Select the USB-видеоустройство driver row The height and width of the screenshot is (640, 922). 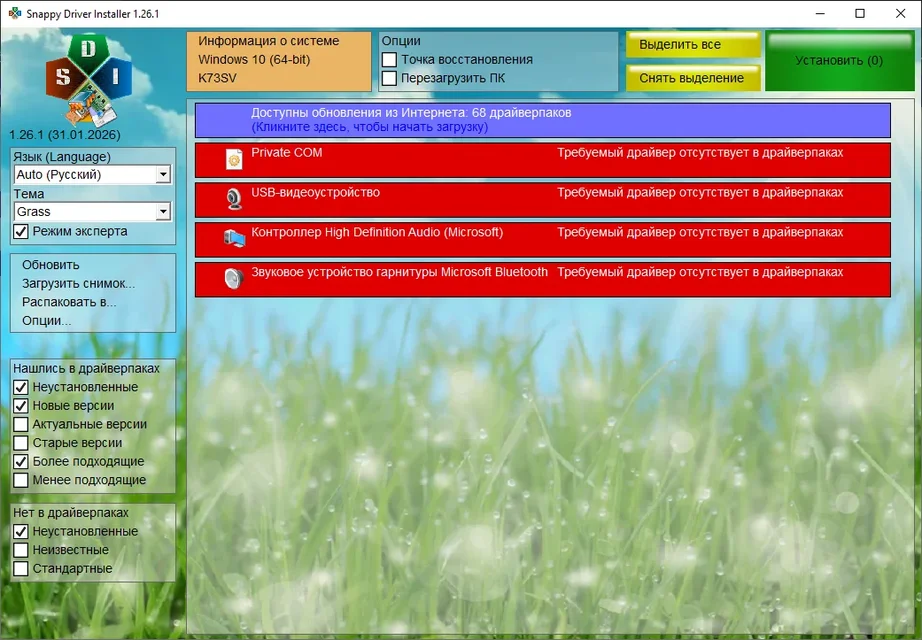(543, 199)
